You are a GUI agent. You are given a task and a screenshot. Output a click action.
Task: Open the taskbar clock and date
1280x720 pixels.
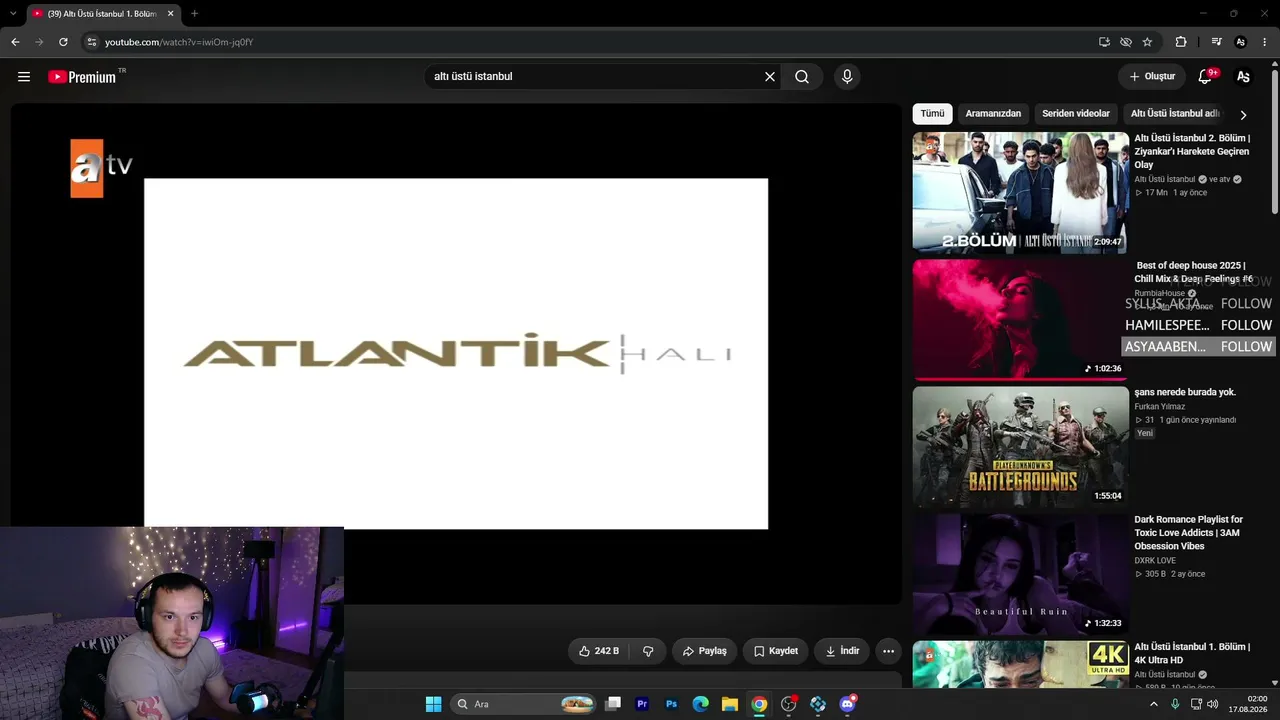click(x=1248, y=704)
